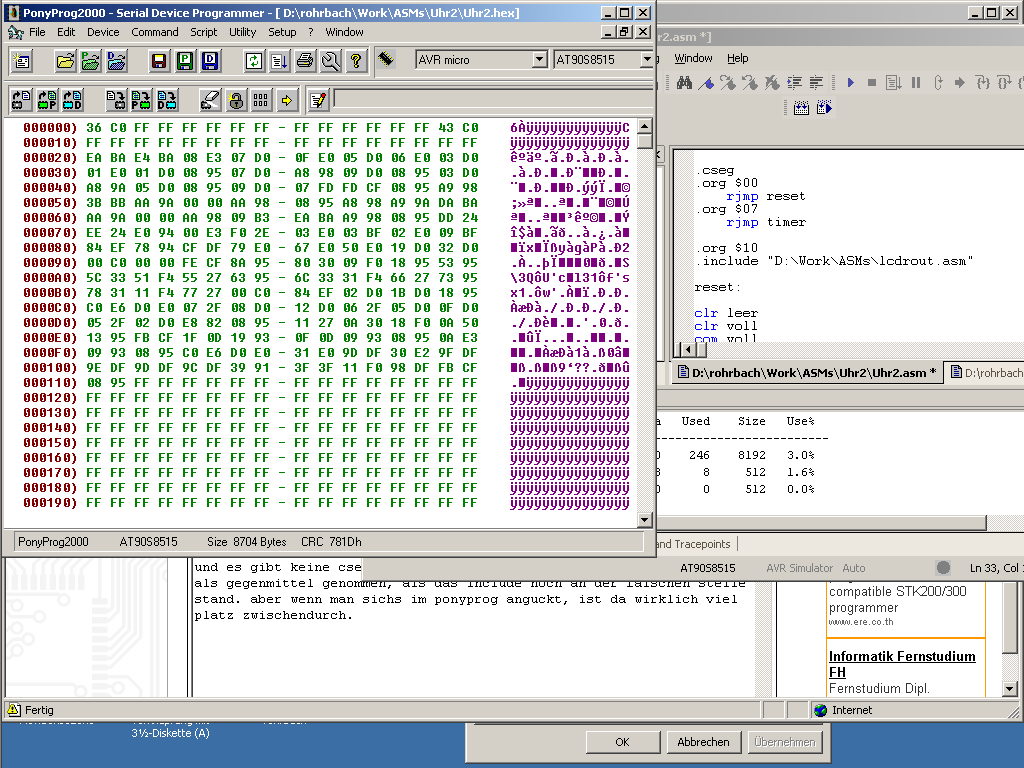Screen dimensions: 1024x768
Task: Click the Write Data memory icon (cyan D)
Action: 167,100
